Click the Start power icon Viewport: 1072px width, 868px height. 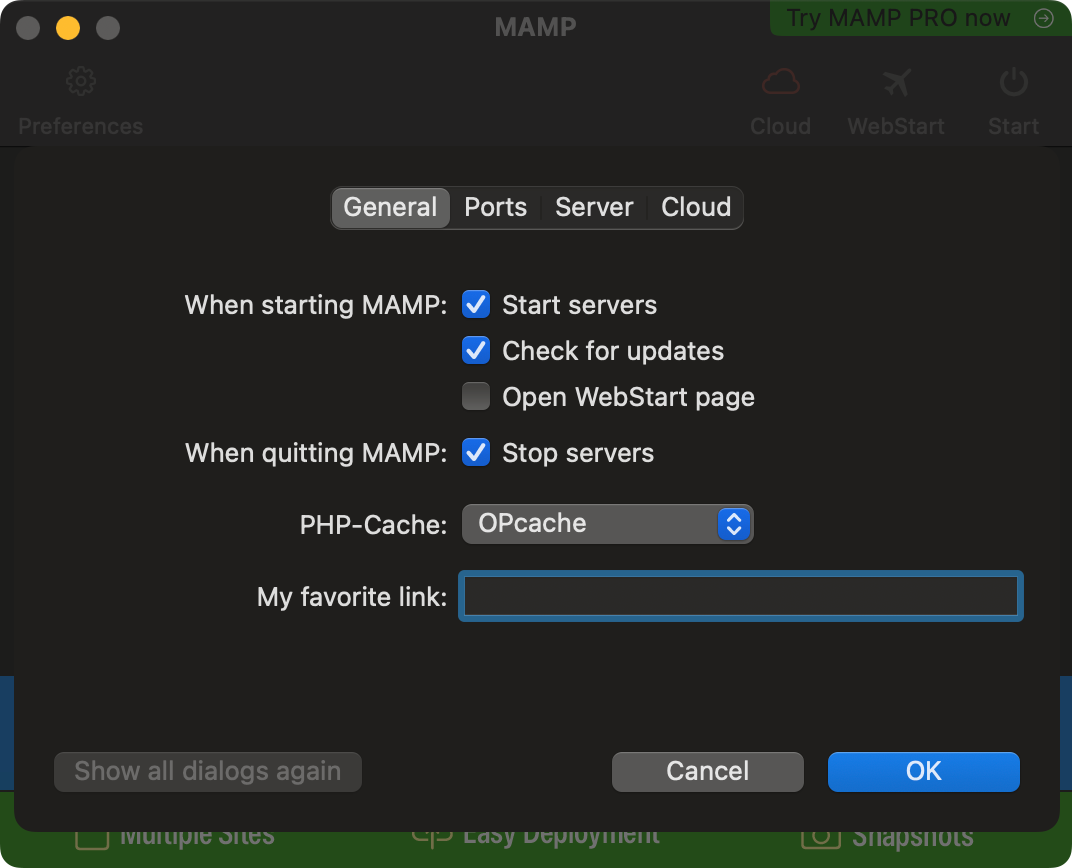coord(1013,82)
